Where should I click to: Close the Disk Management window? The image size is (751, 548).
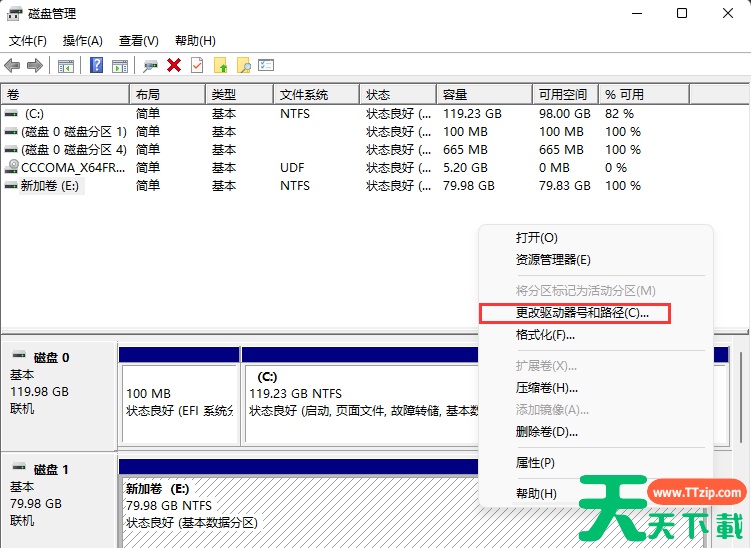click(728, 13)
